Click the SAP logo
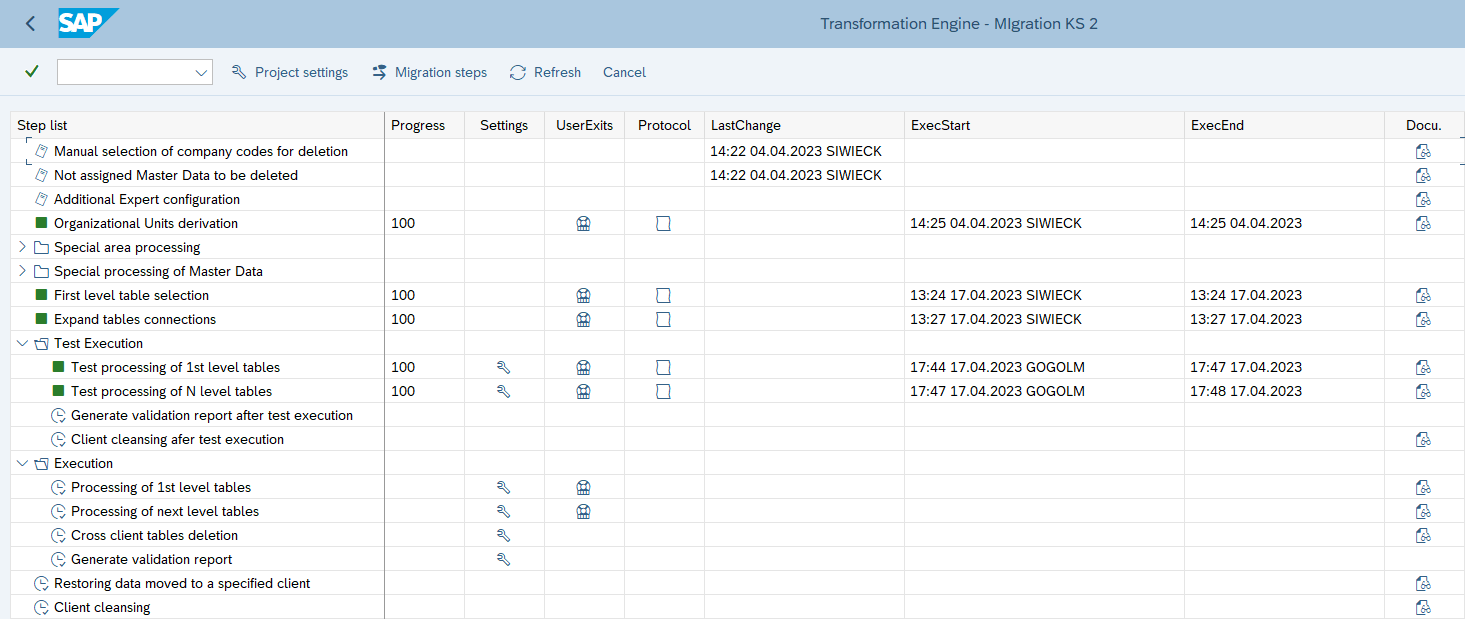1465x619 pixels. point(88,23)
